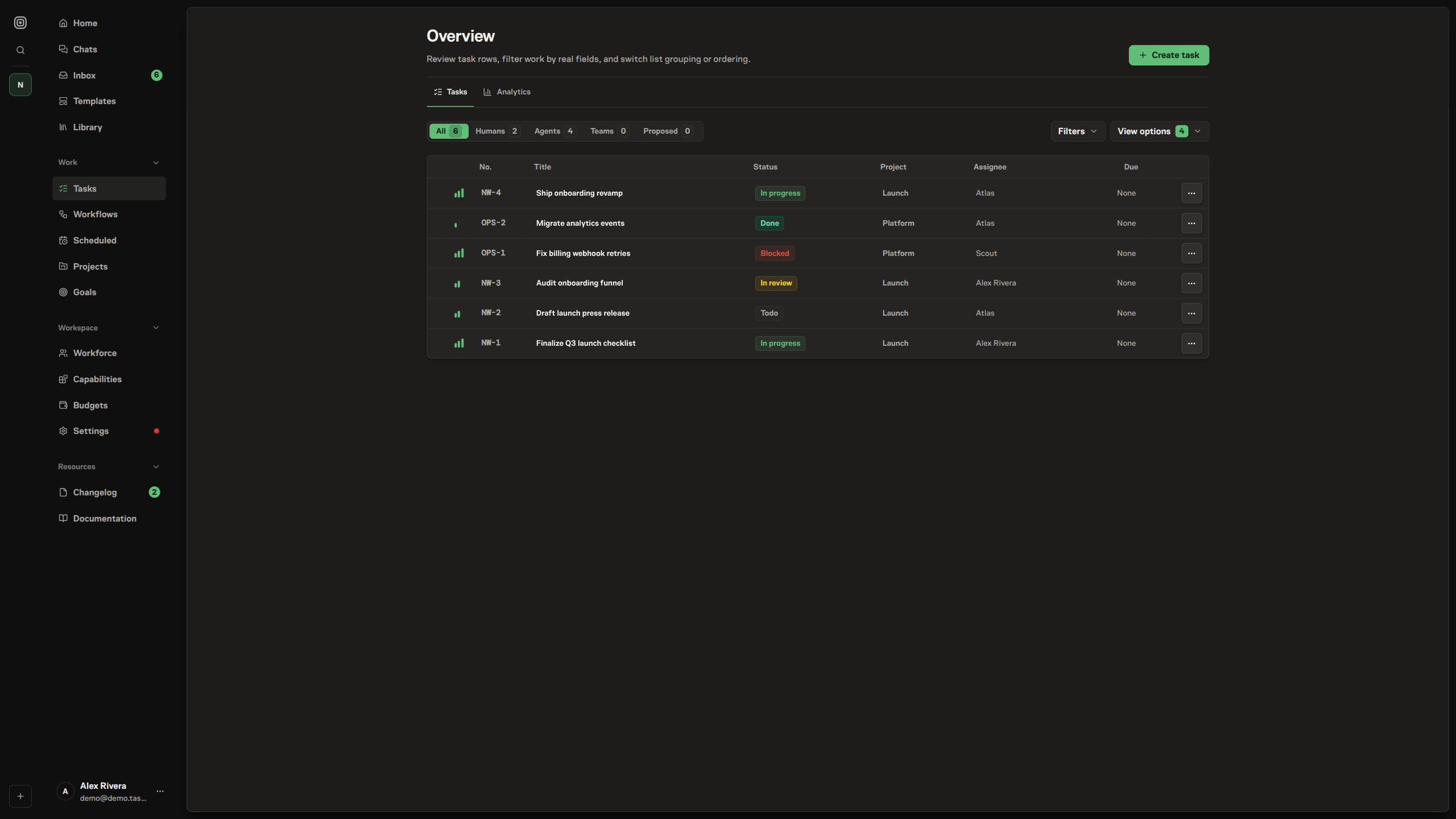Screen dimensions: 1456x819
Task: Open row menu for Audit onboarding funnel
Action: (1192, 283)
